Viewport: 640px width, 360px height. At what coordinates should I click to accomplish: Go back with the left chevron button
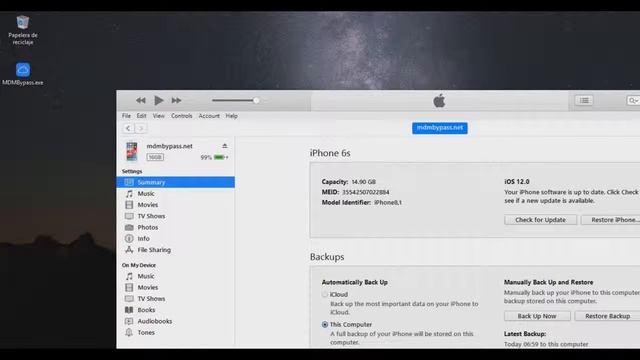tap(128, 128)
